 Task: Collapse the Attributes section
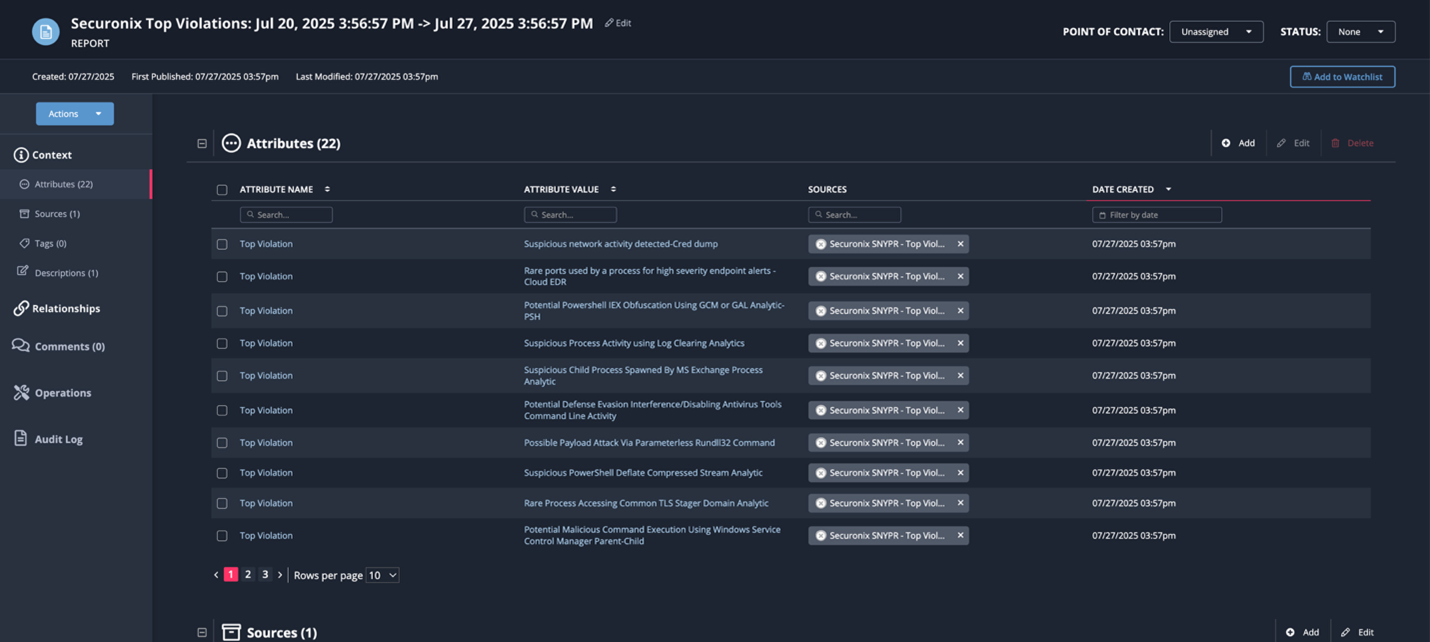coord(202,144)
